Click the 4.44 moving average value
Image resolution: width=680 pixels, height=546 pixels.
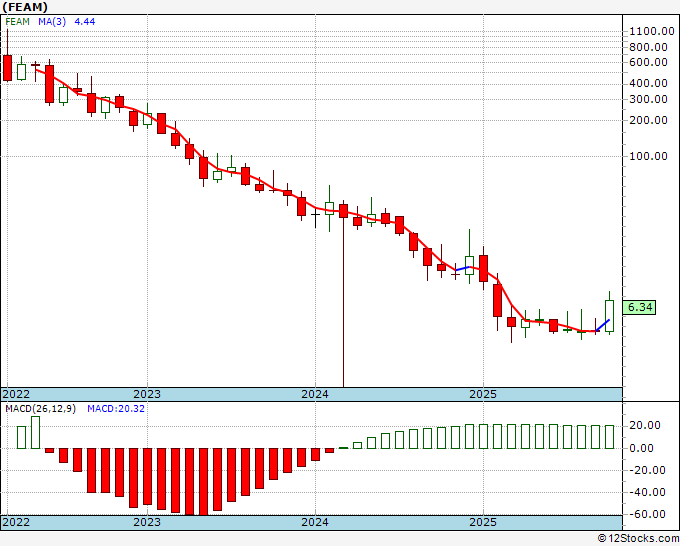85,22
